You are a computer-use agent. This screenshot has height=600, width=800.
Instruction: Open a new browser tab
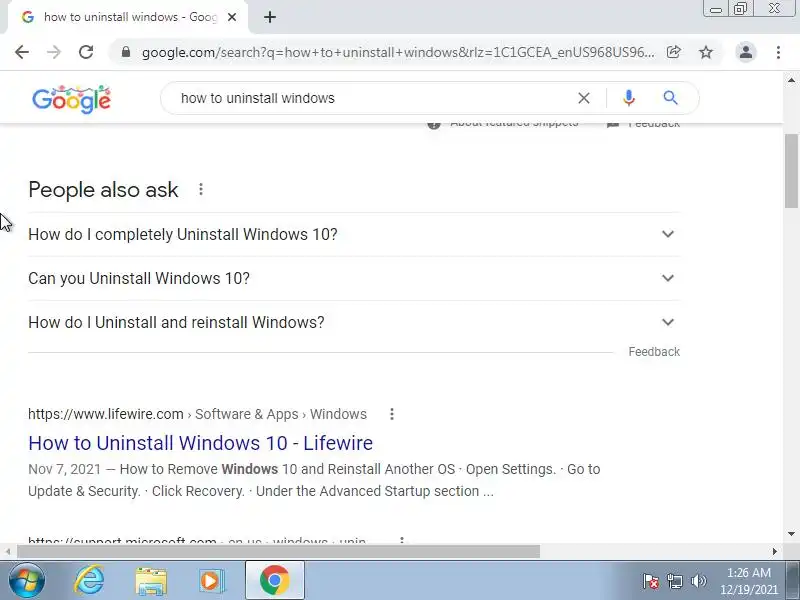point(270,17)
